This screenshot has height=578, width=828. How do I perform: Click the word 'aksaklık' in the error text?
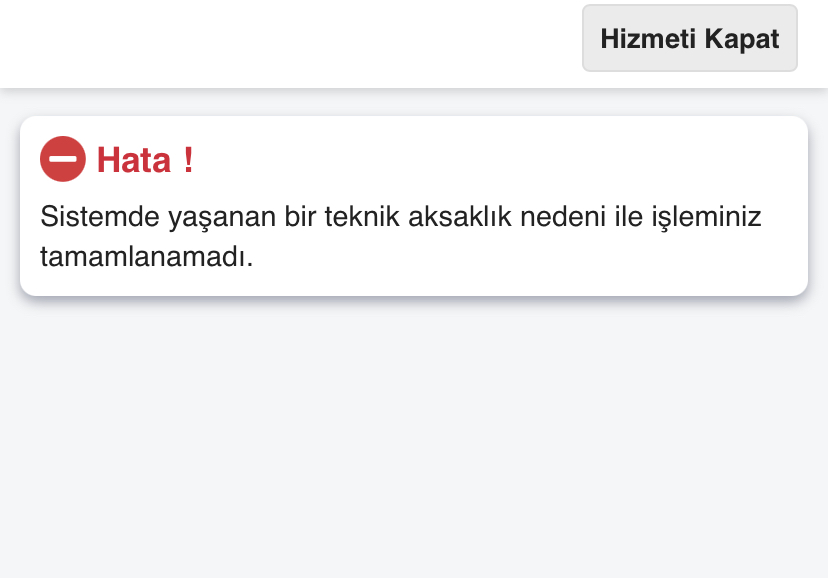[460, 216]
